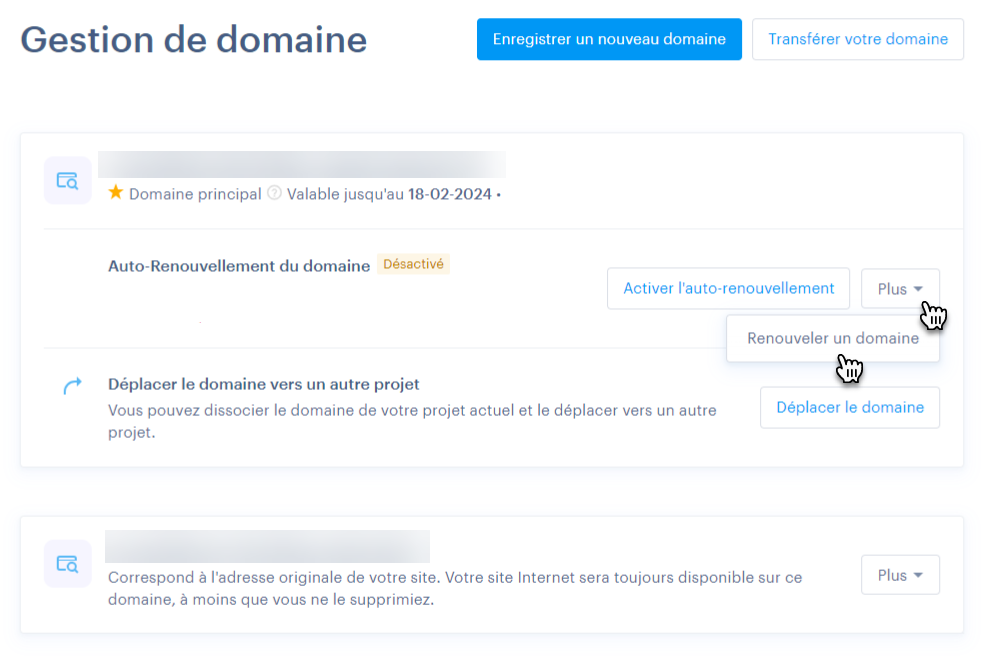The width and height of the screenshot is (988, 661).
Task: Click the blurred domain name in the second card
Action: 267,547
